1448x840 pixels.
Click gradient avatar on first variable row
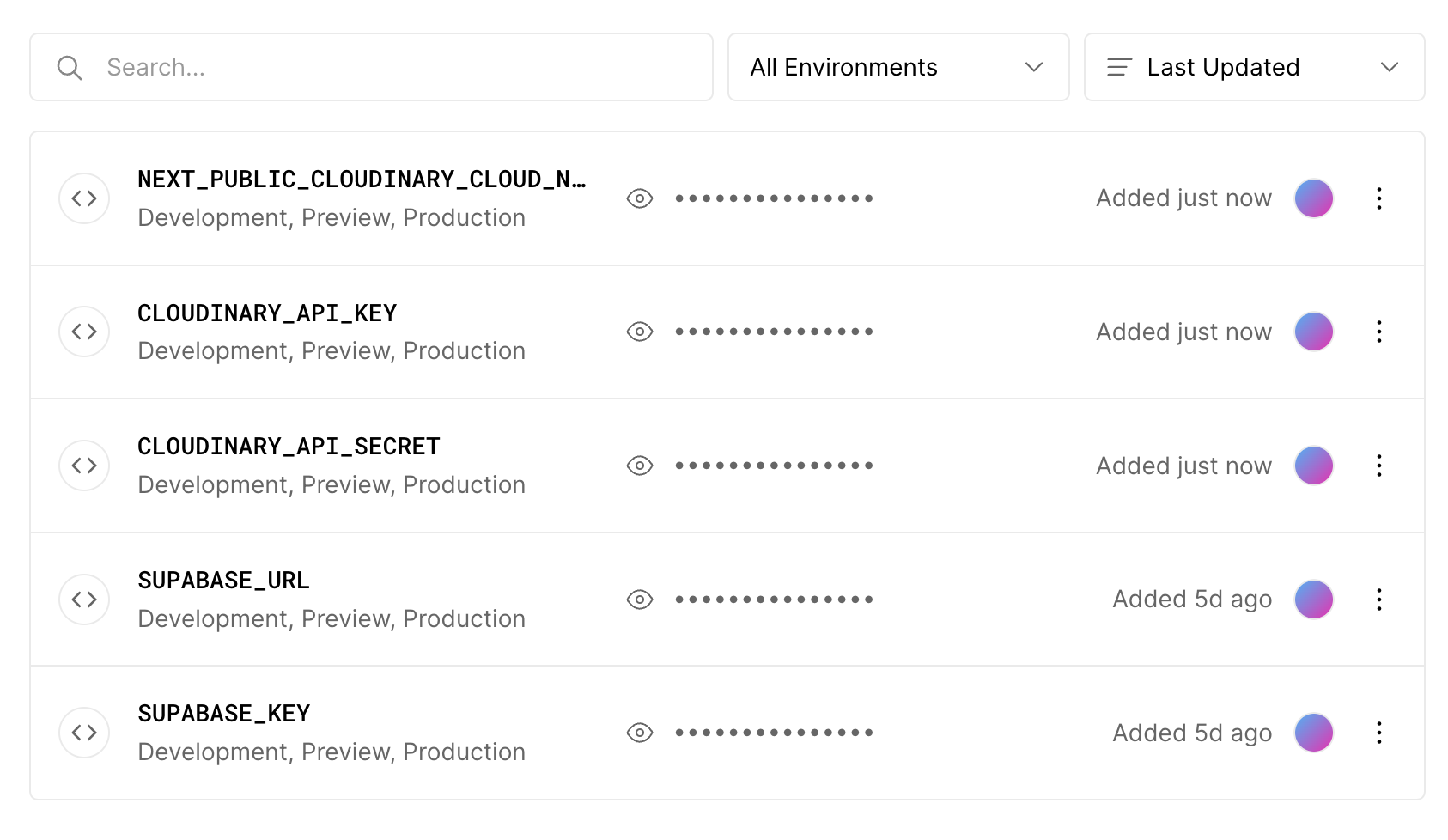1313,198
